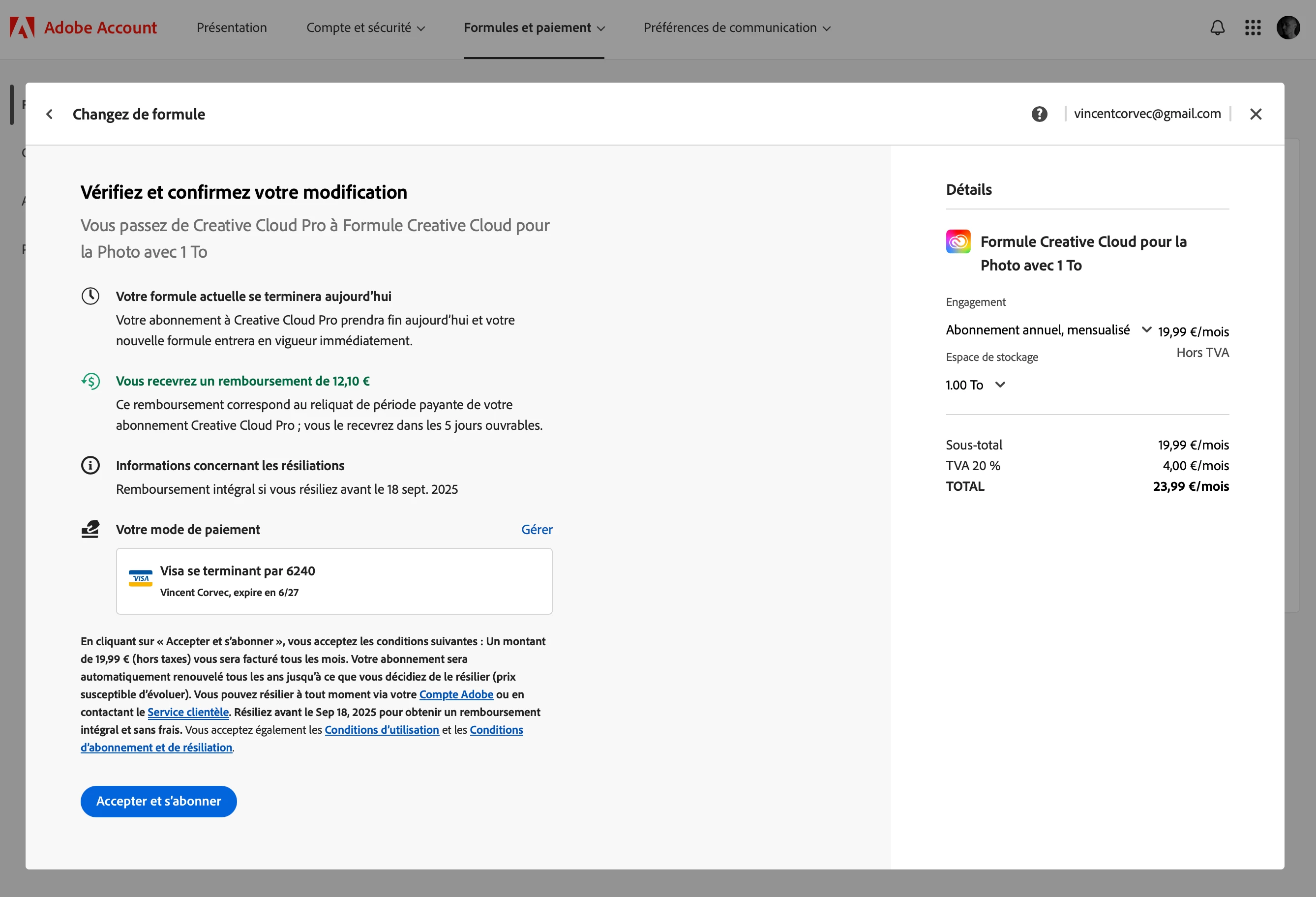Screen dimensions: 1316x897
Task: Expand the 1.00 To storage dropdown
Action: [x=1000, y=385]
